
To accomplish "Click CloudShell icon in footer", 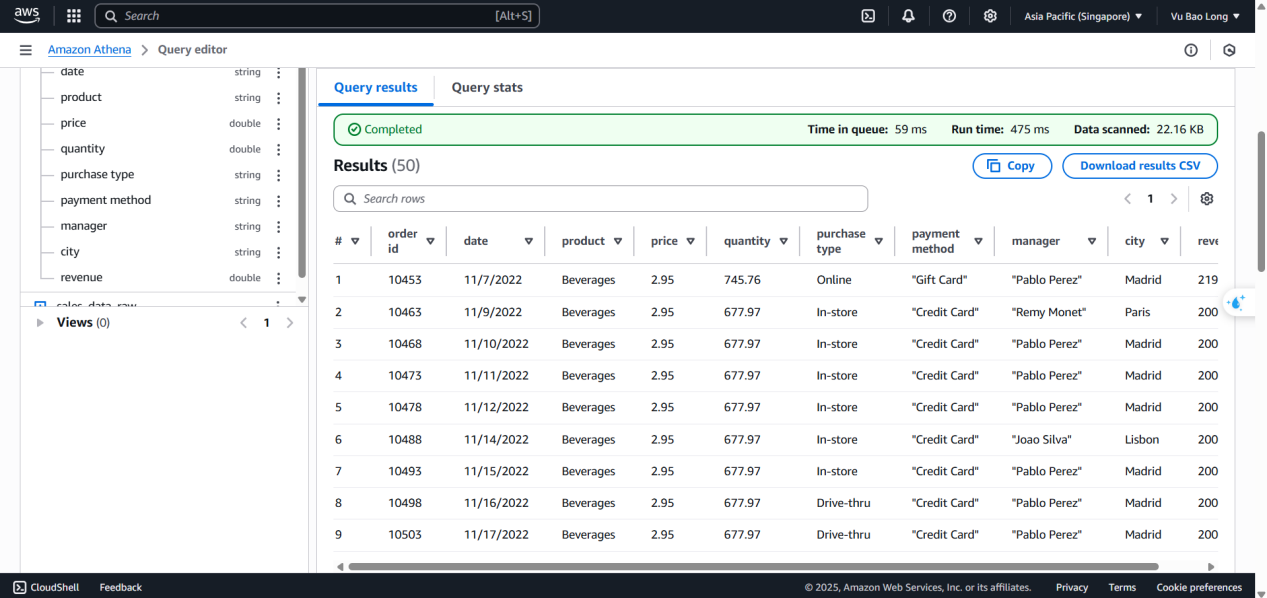I will click(20, 587).
